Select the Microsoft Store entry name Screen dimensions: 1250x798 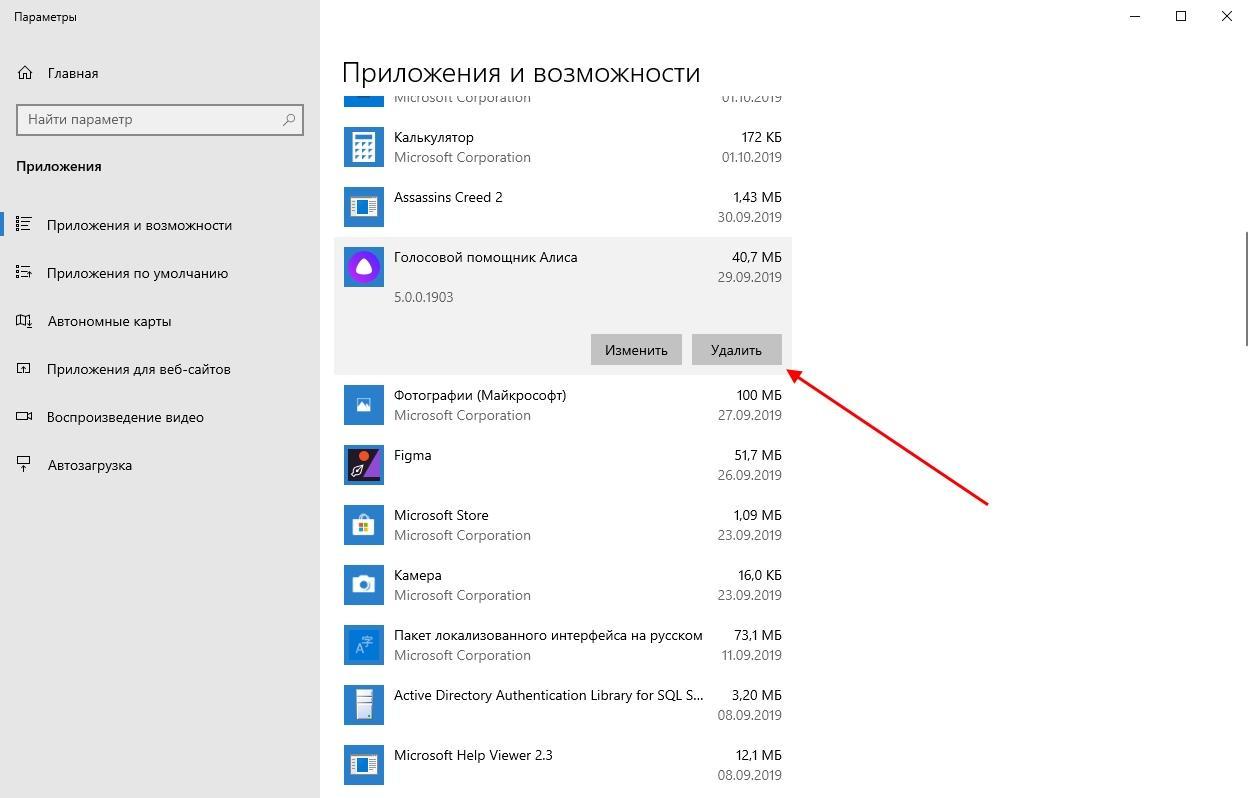pyautogui.click(x=441, y=515)
